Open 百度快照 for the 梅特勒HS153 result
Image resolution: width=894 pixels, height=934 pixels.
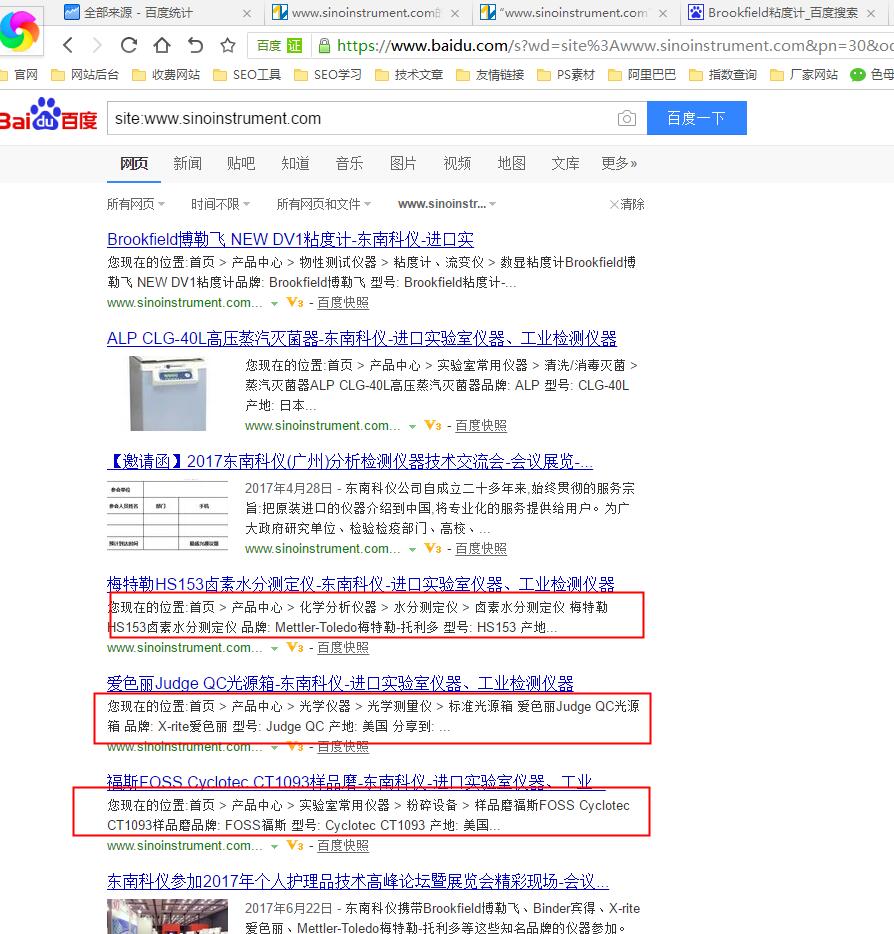click(343, 647)
